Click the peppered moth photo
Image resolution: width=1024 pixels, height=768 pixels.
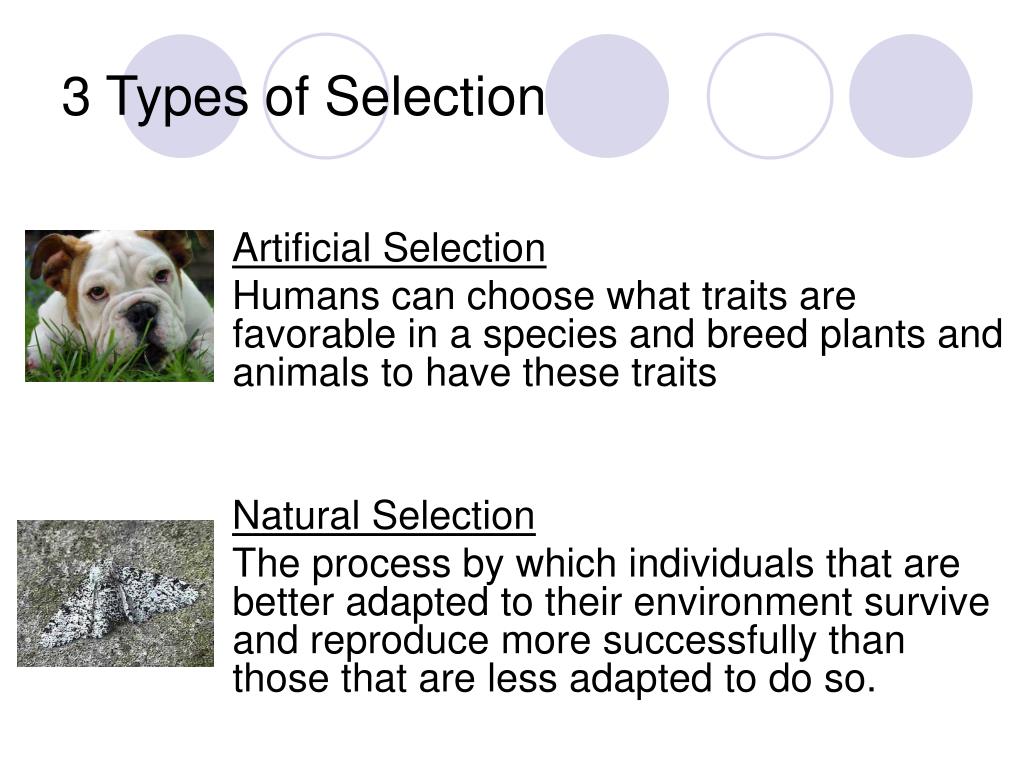116,594
